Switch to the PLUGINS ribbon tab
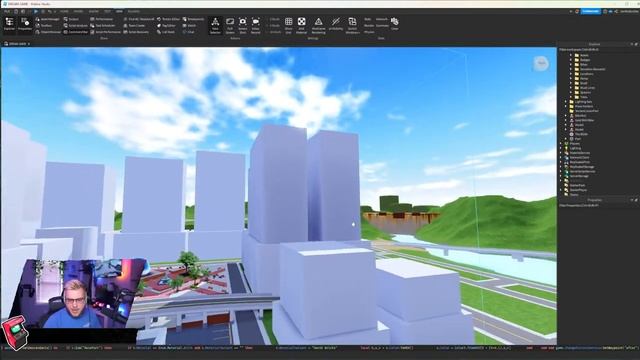 pos(133,11)
